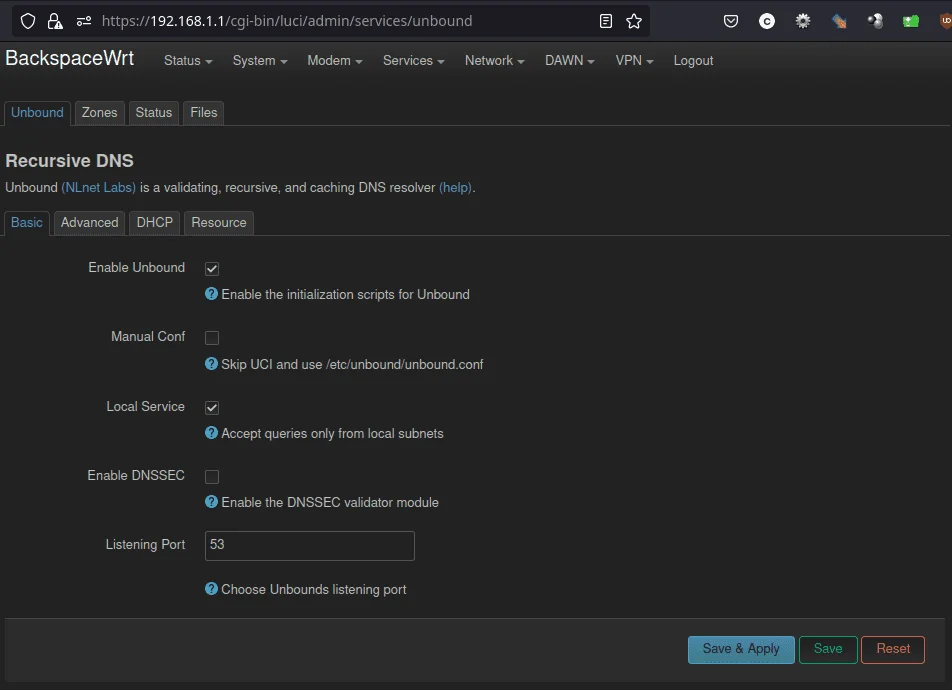This screenshot has height=690, width=952.
Task: Open the (help) link
Action: 455,188
